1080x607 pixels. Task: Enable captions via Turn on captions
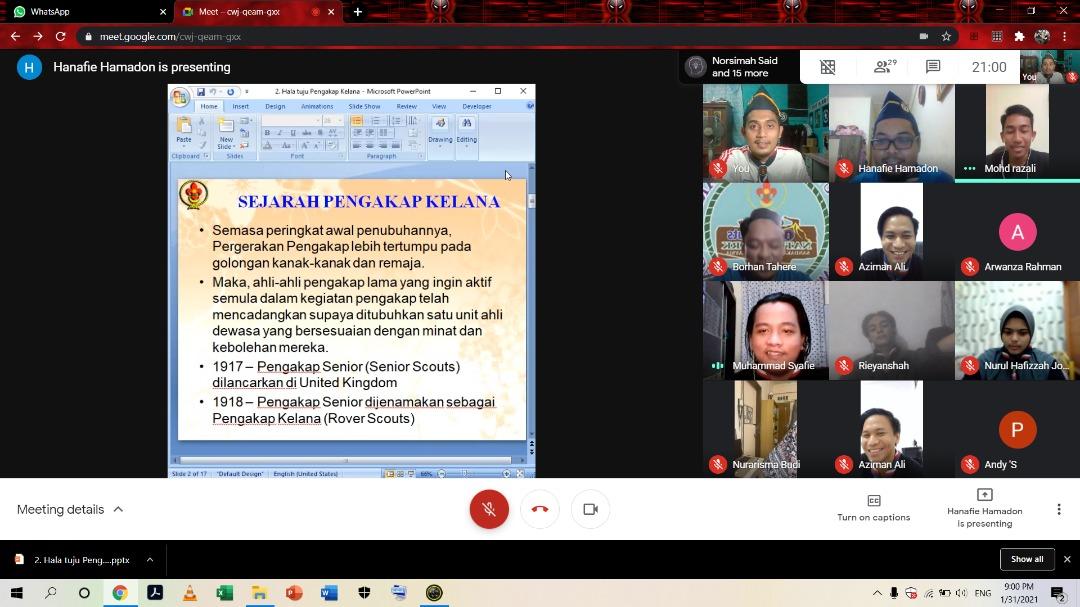873,509
